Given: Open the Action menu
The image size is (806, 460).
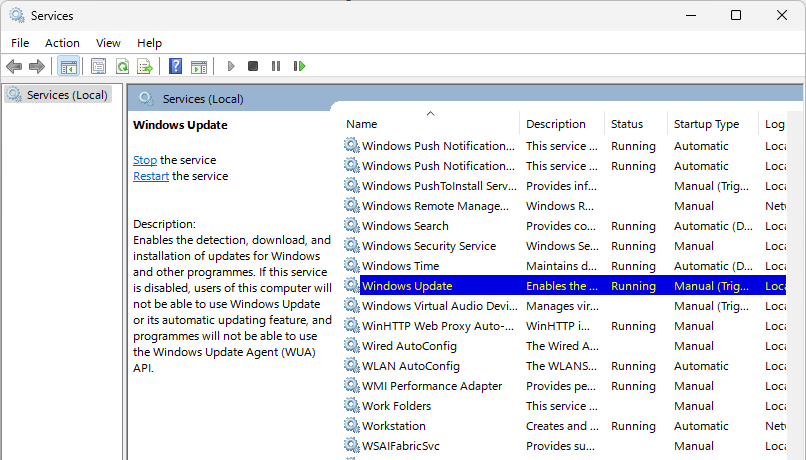Looking at the screenshot, I should pyautogui.click(x=62, y=43).
